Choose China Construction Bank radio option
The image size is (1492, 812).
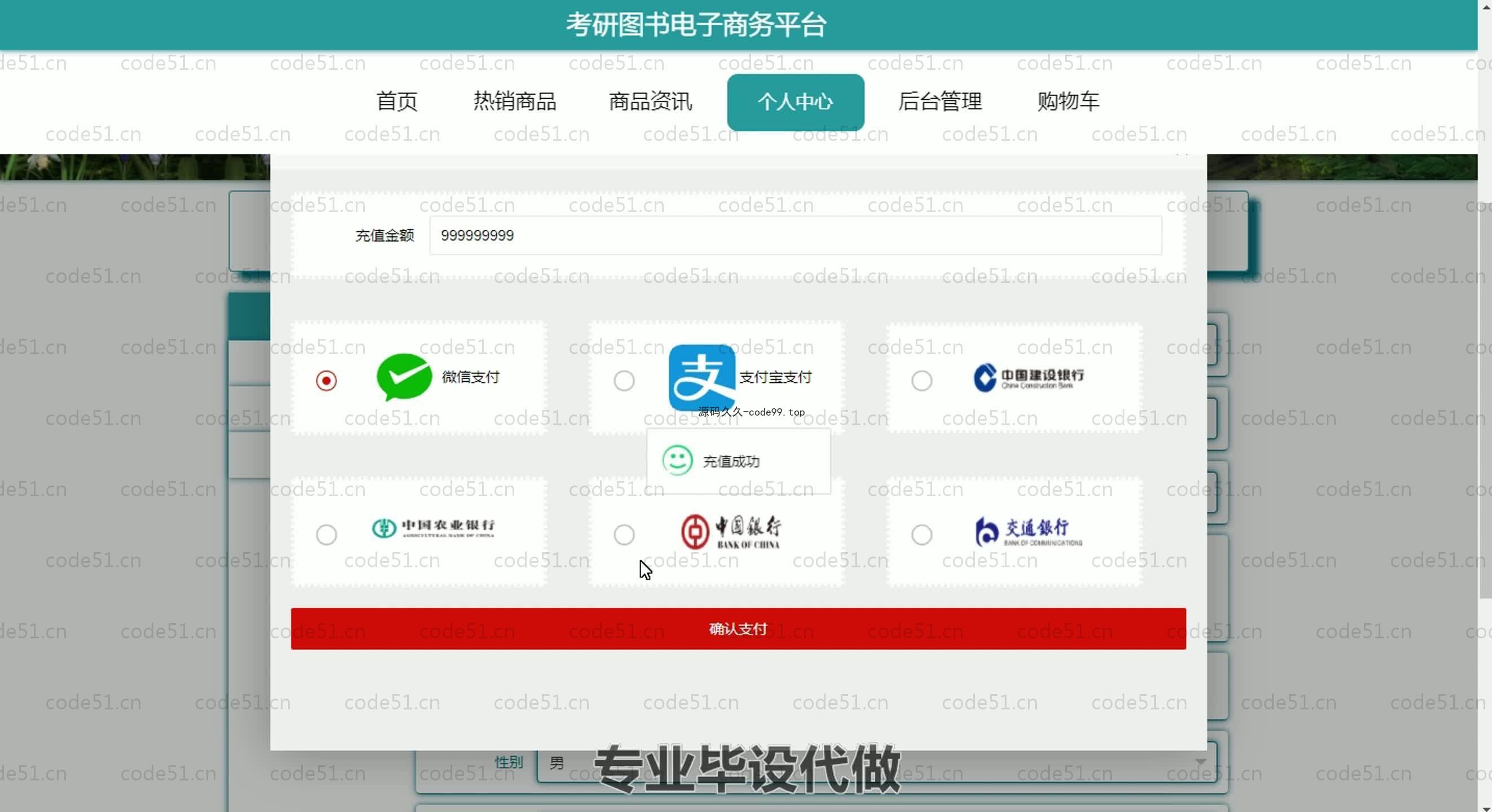pos(921,381)
